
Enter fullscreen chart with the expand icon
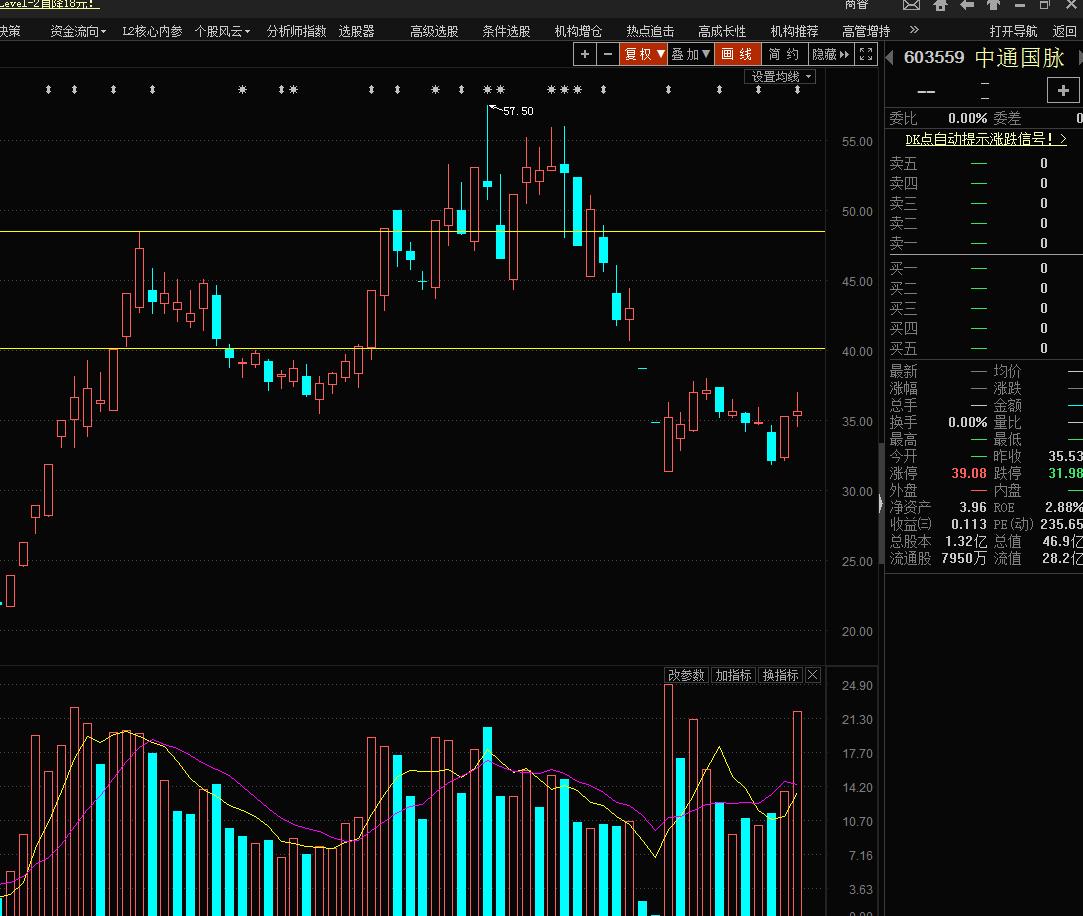[866, 54]
